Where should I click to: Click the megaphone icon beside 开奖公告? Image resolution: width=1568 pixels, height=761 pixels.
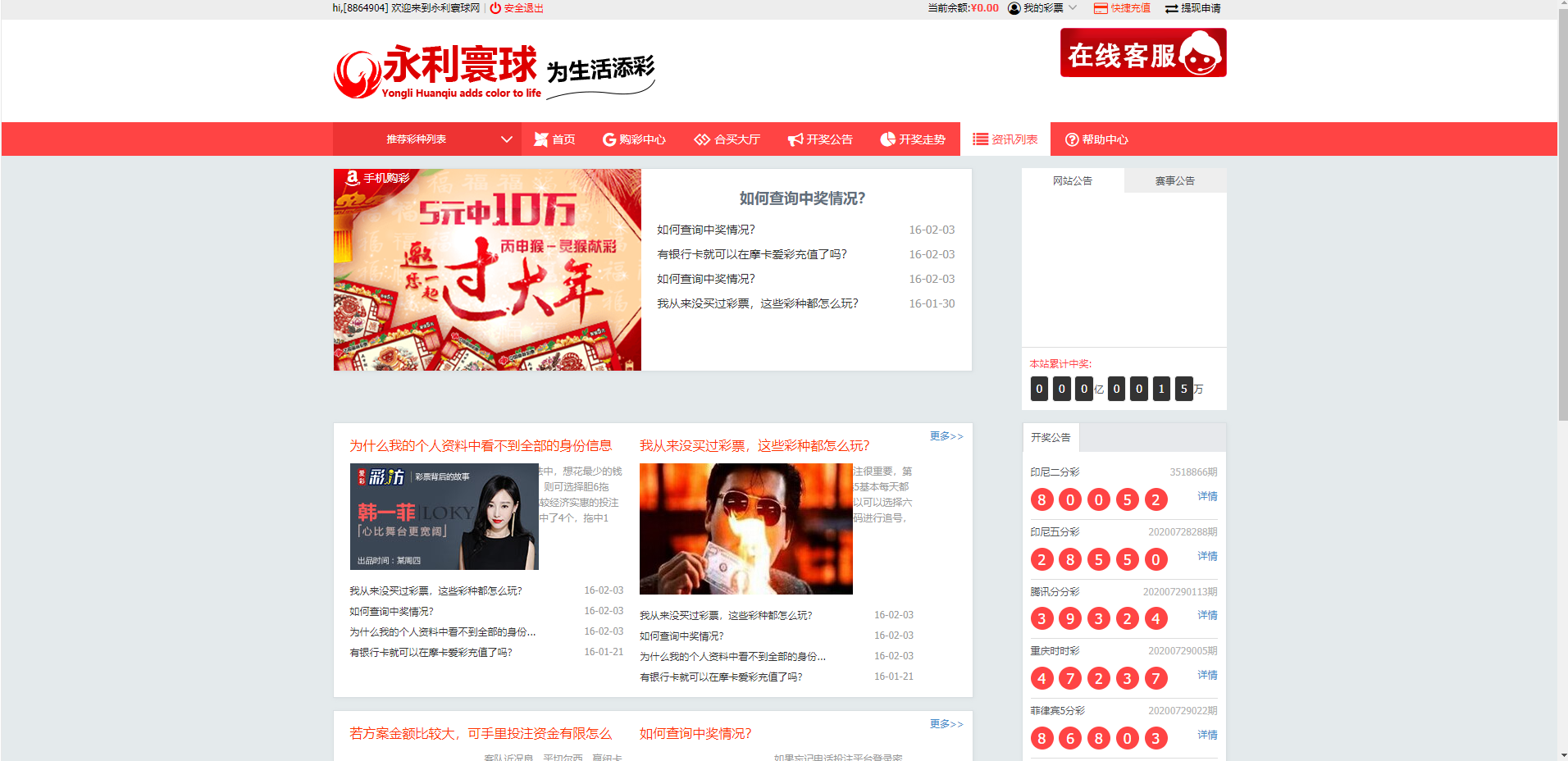(x=795, y=139)
